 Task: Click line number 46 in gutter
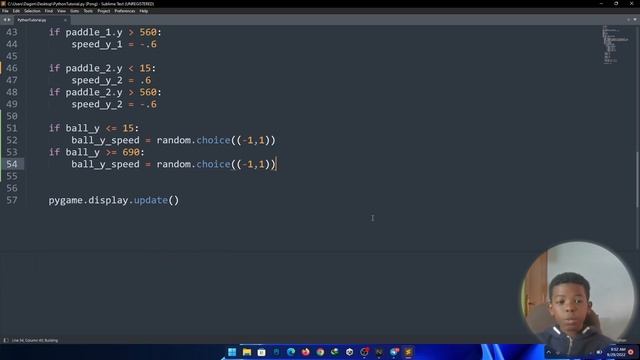tap(12, 68)
